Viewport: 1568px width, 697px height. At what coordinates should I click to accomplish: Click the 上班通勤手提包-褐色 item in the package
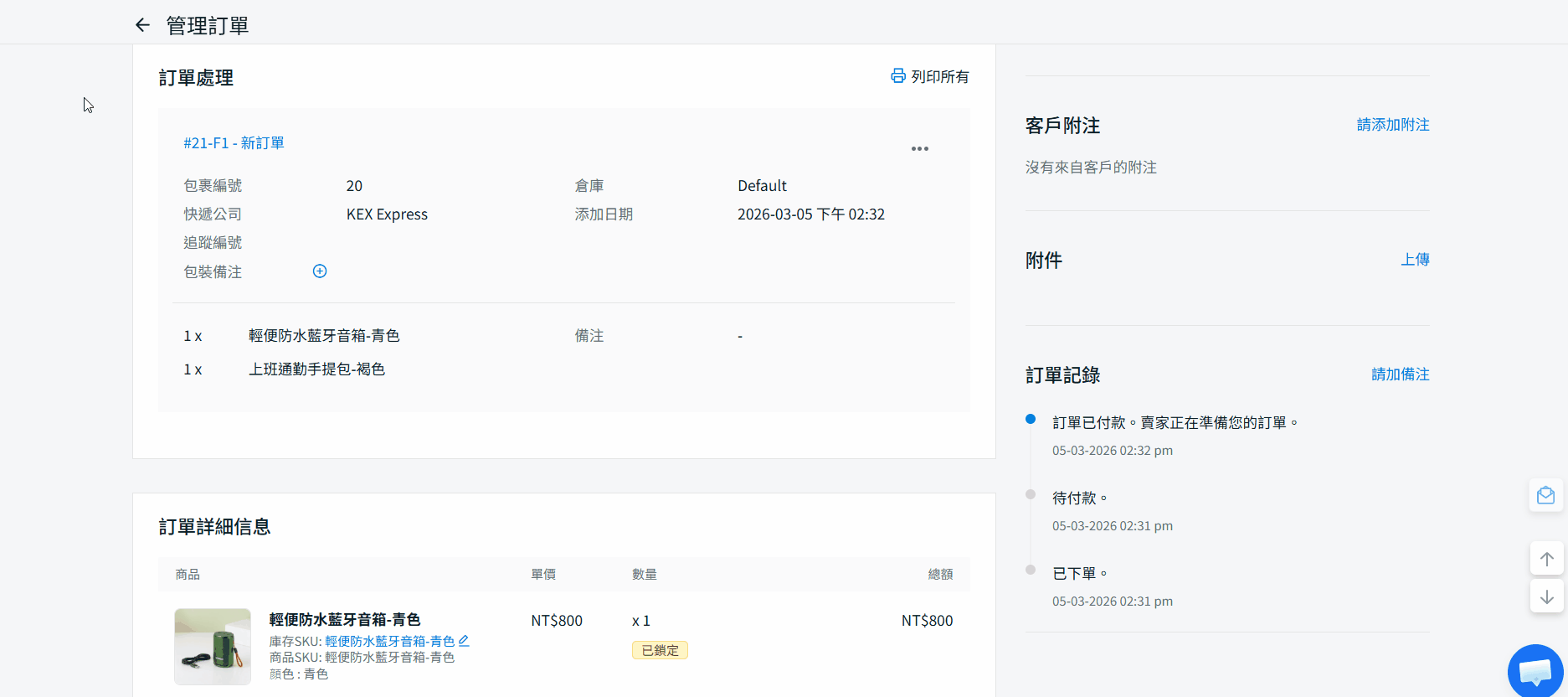pos(316,369)
